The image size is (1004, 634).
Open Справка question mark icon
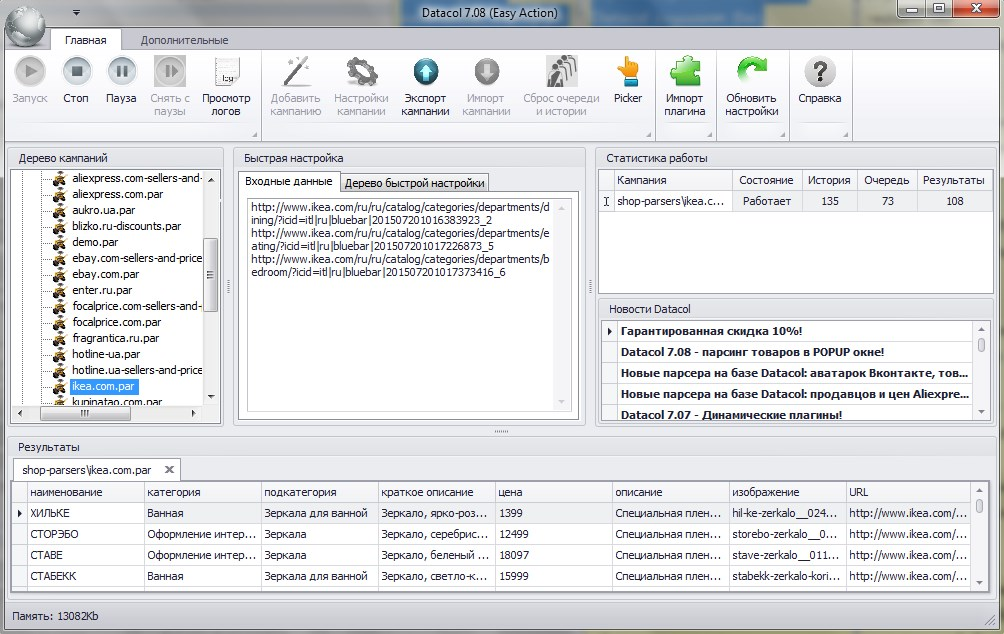coord(820,71)
